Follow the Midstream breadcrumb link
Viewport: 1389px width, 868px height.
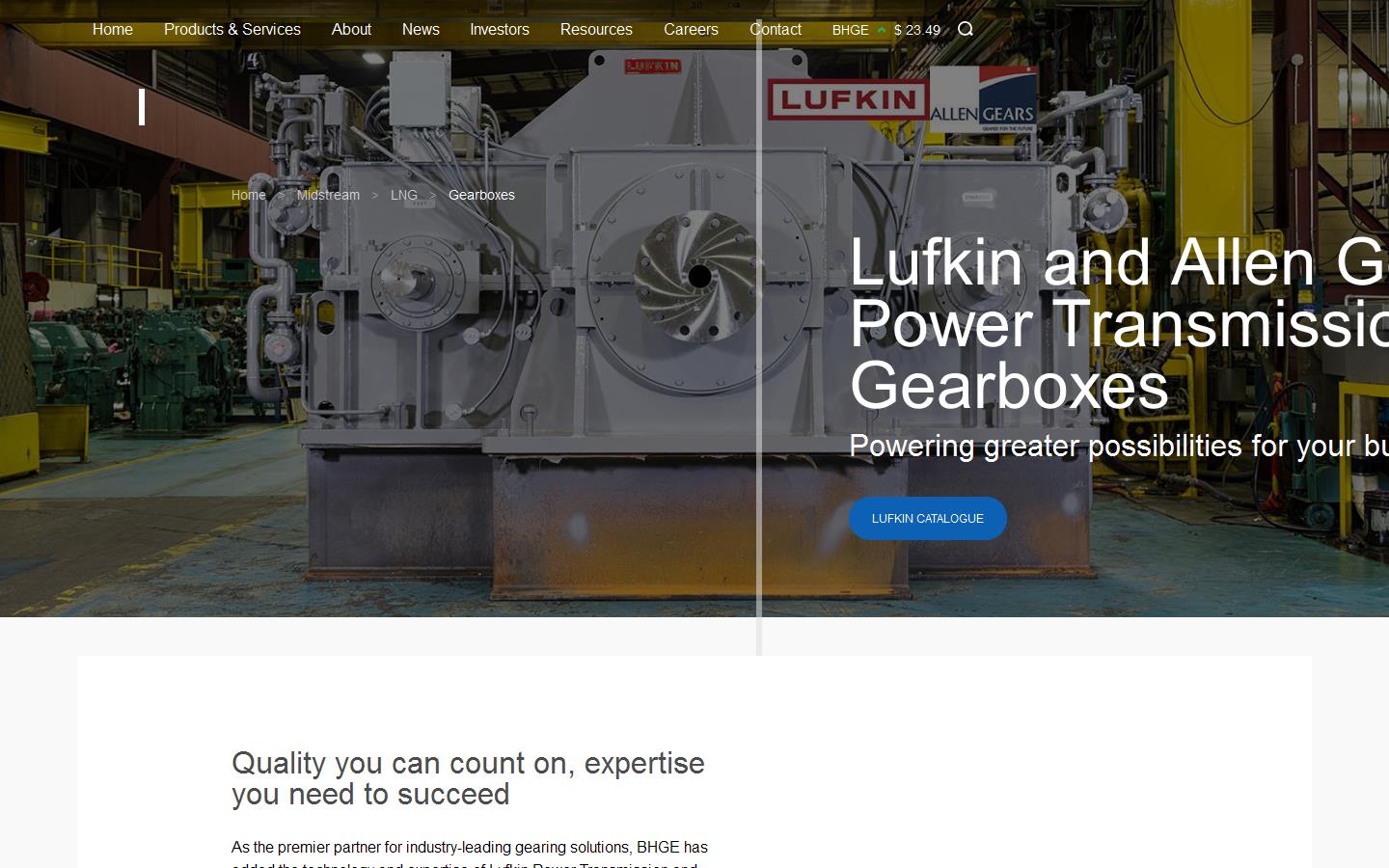pyautogui.click(x=328, y=195)
